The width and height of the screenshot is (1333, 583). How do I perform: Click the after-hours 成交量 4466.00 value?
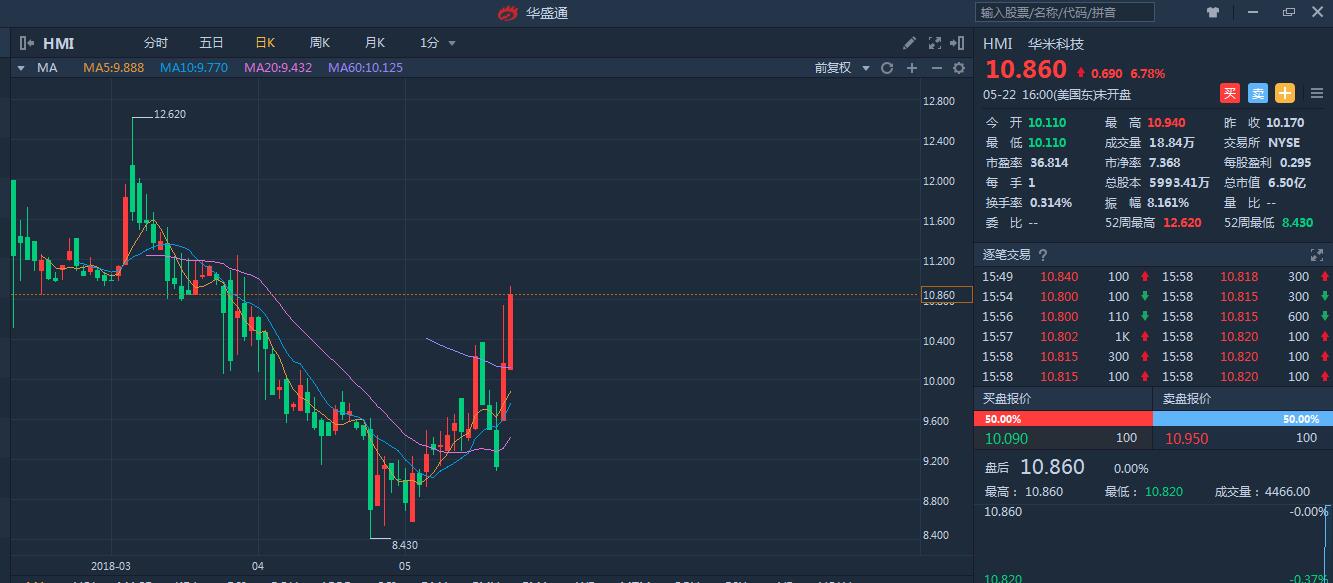tap(1287, 492)
